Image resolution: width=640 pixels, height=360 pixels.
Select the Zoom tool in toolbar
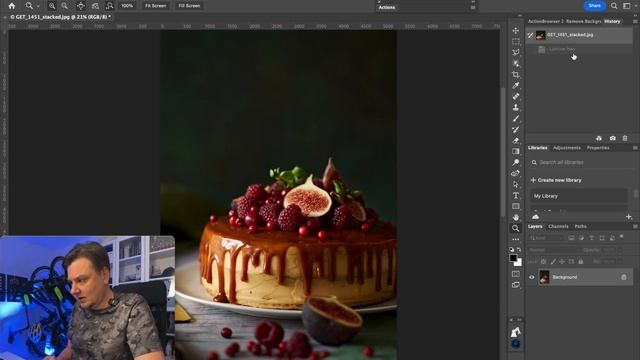516,229
